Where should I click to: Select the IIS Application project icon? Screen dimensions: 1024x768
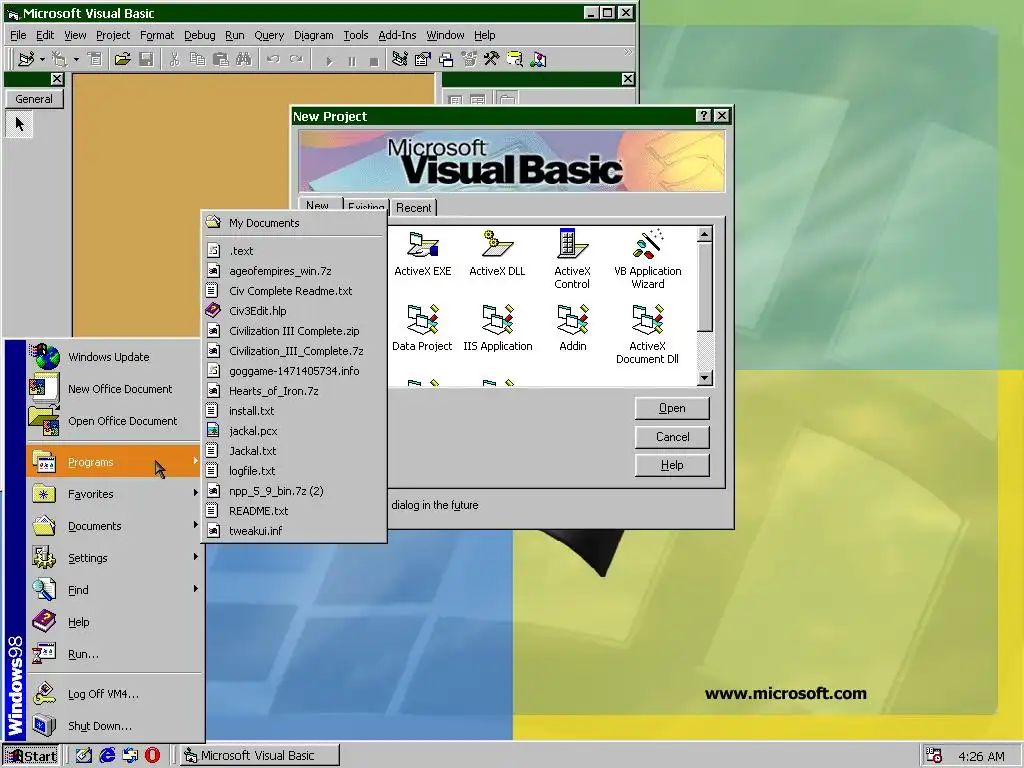pyautogui.click(x=498, y=328)
